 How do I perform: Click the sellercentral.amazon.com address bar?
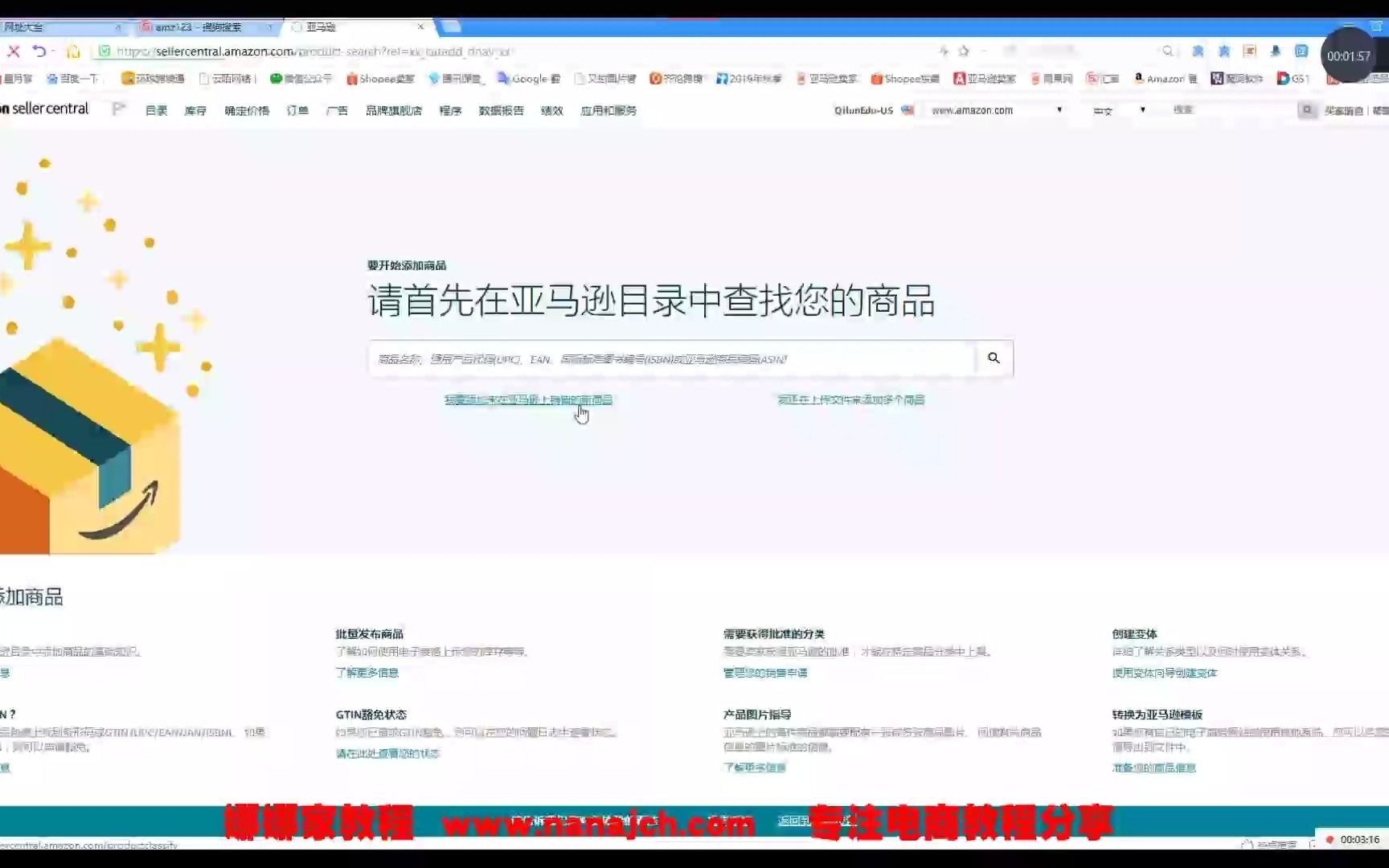click(514, 51)
